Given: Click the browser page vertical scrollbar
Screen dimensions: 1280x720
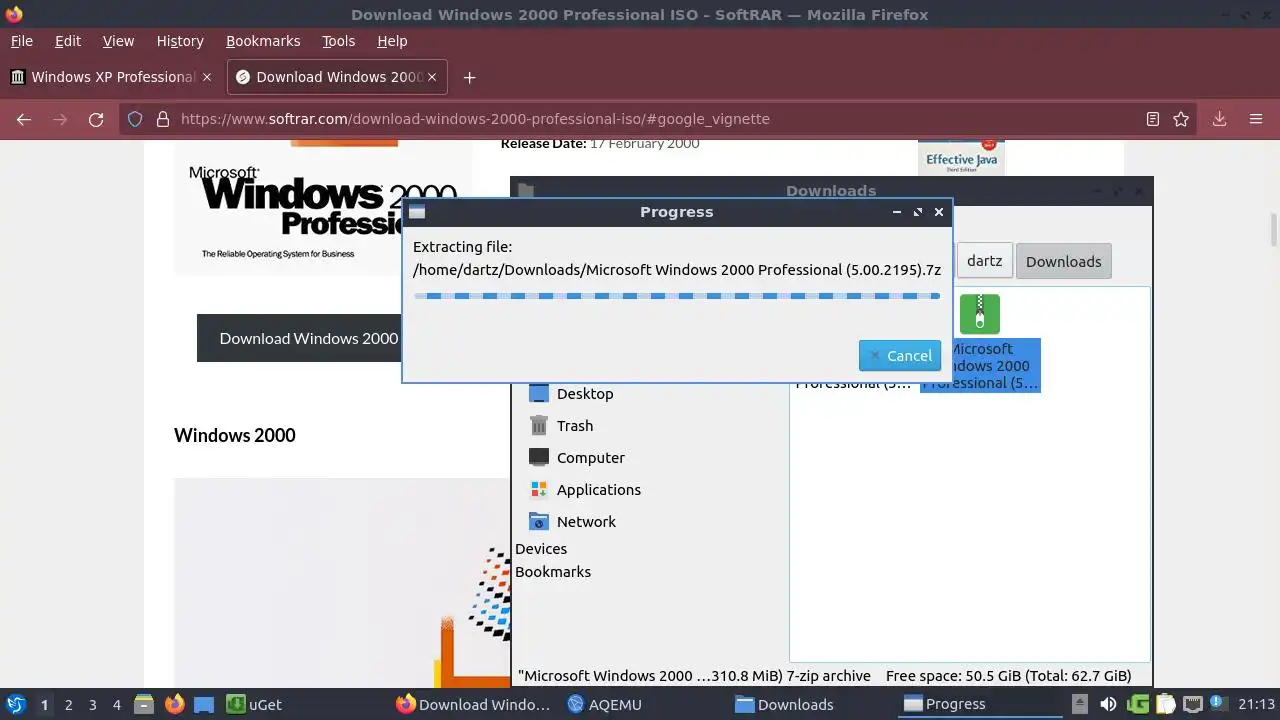Looking at the screenshot, I should tap(1273, 230).
